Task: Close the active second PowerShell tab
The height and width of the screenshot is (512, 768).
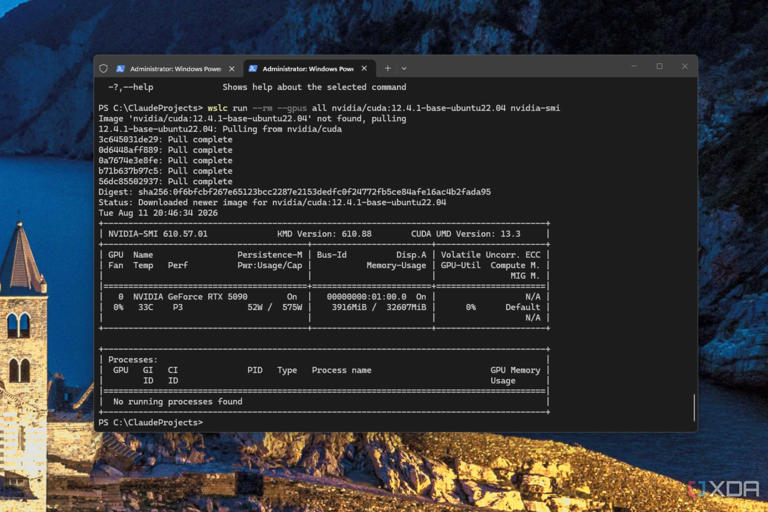Action: coord(364,69)
